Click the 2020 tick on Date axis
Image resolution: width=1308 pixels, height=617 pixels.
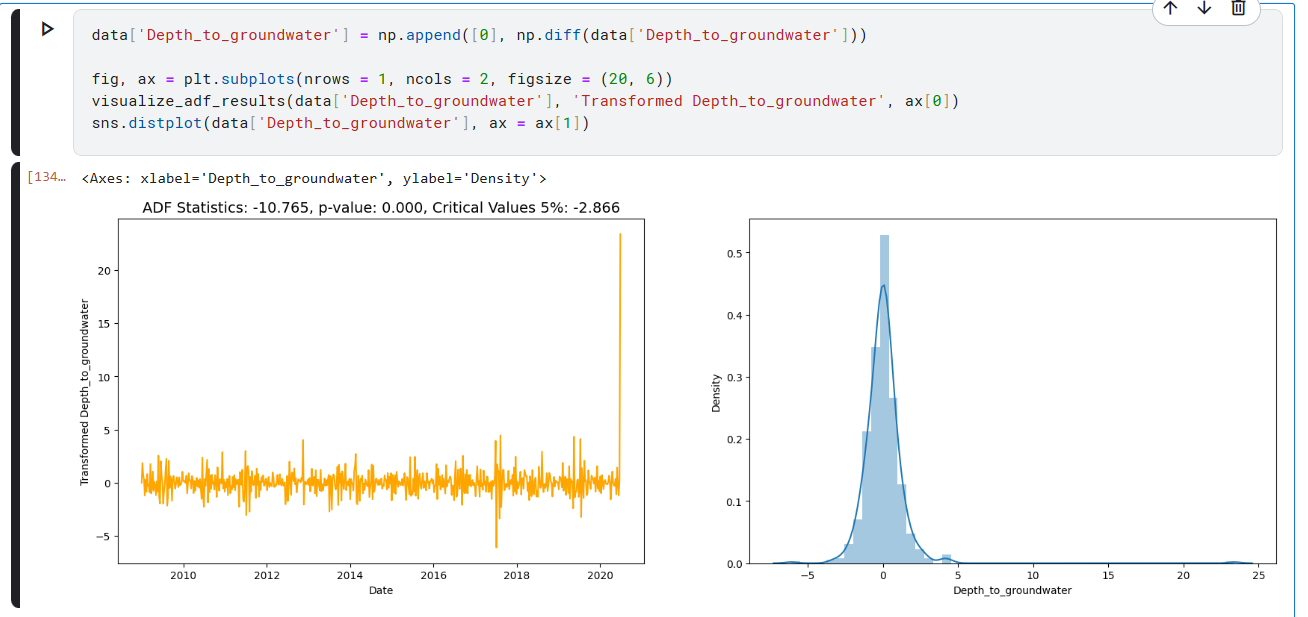(600, 575)
